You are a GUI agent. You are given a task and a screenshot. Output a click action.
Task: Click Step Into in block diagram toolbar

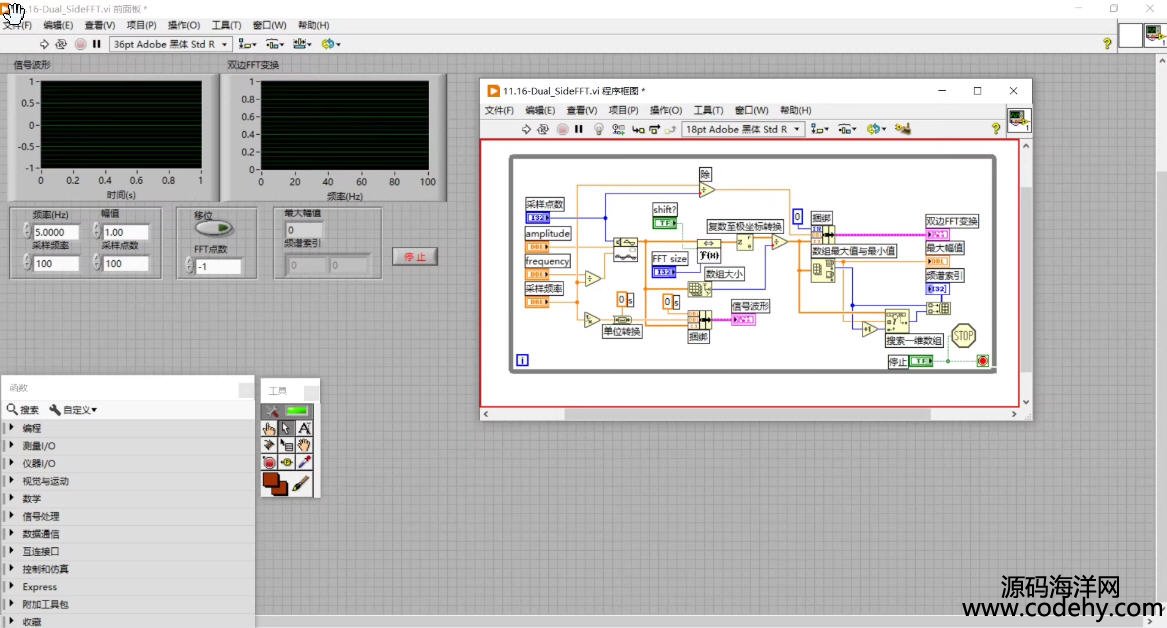pos(638,129)
